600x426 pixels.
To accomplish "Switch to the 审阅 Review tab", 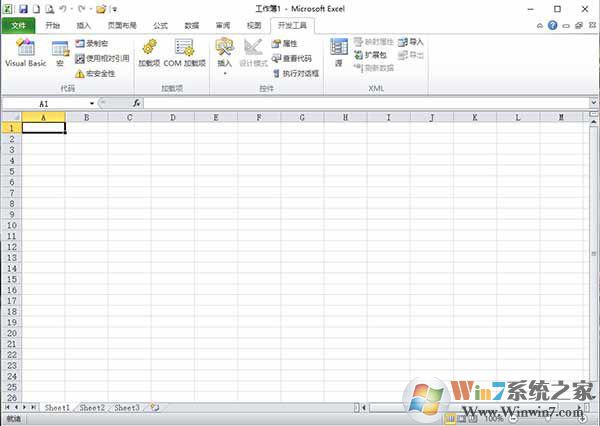I will tap(223, 26).
